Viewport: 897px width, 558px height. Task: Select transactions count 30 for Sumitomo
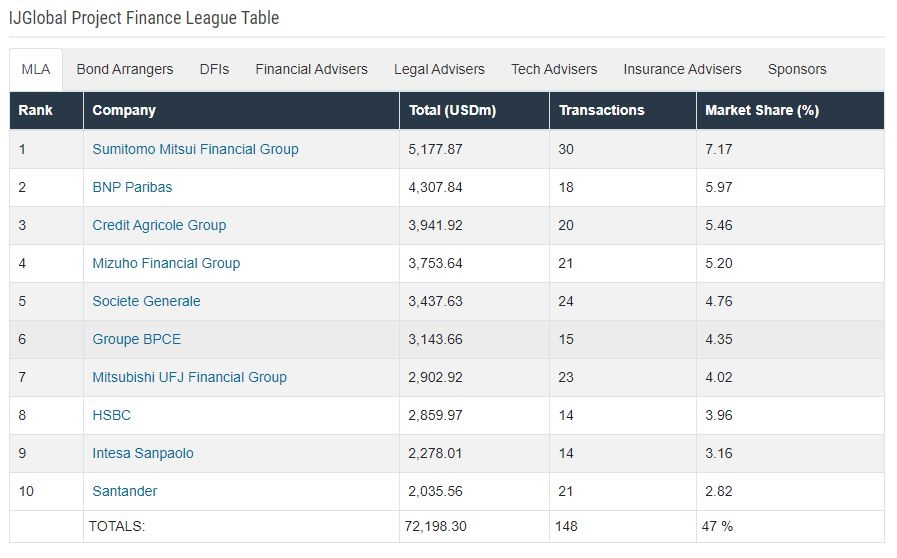566,149
